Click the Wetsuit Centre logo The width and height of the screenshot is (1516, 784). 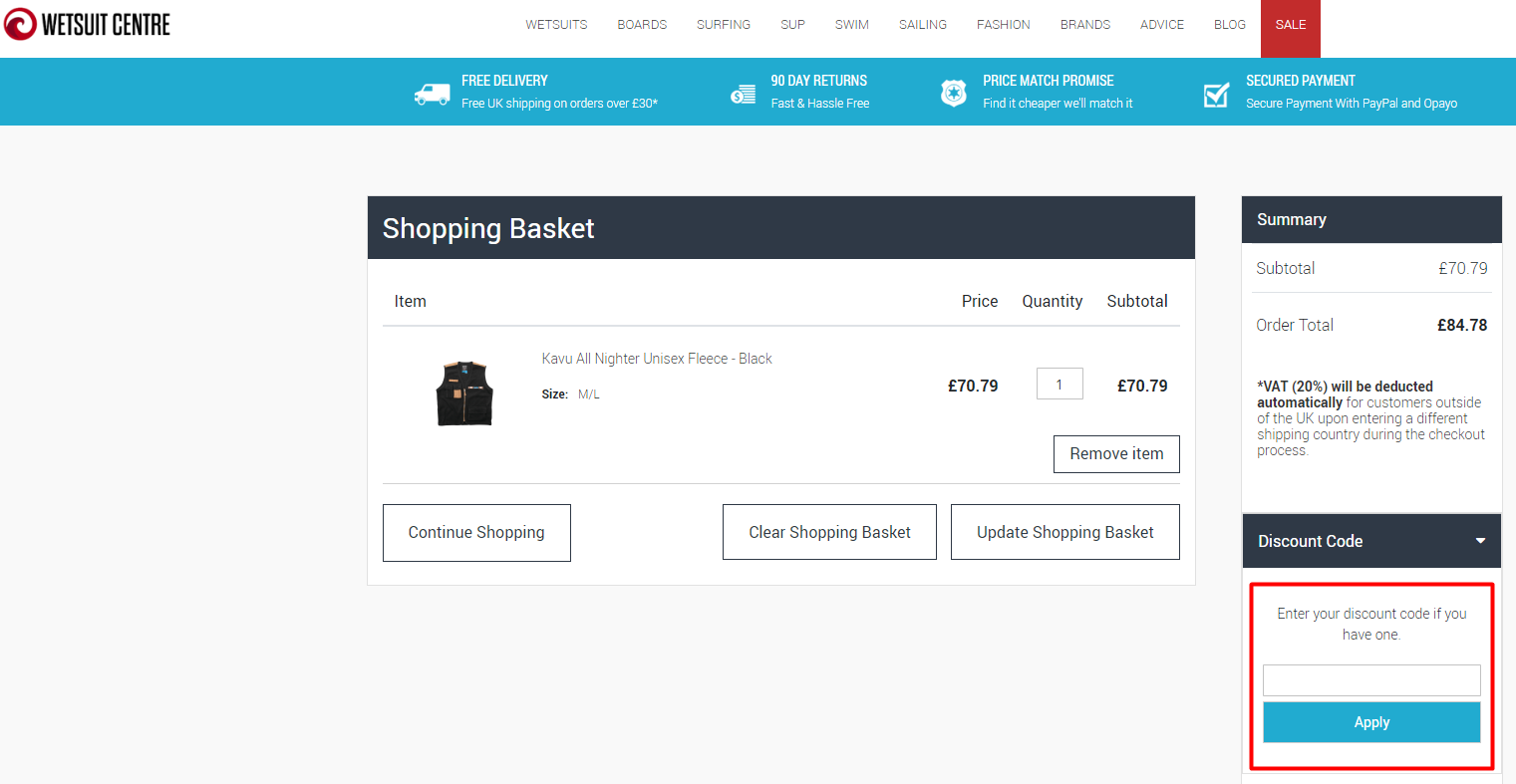point(86,24)
